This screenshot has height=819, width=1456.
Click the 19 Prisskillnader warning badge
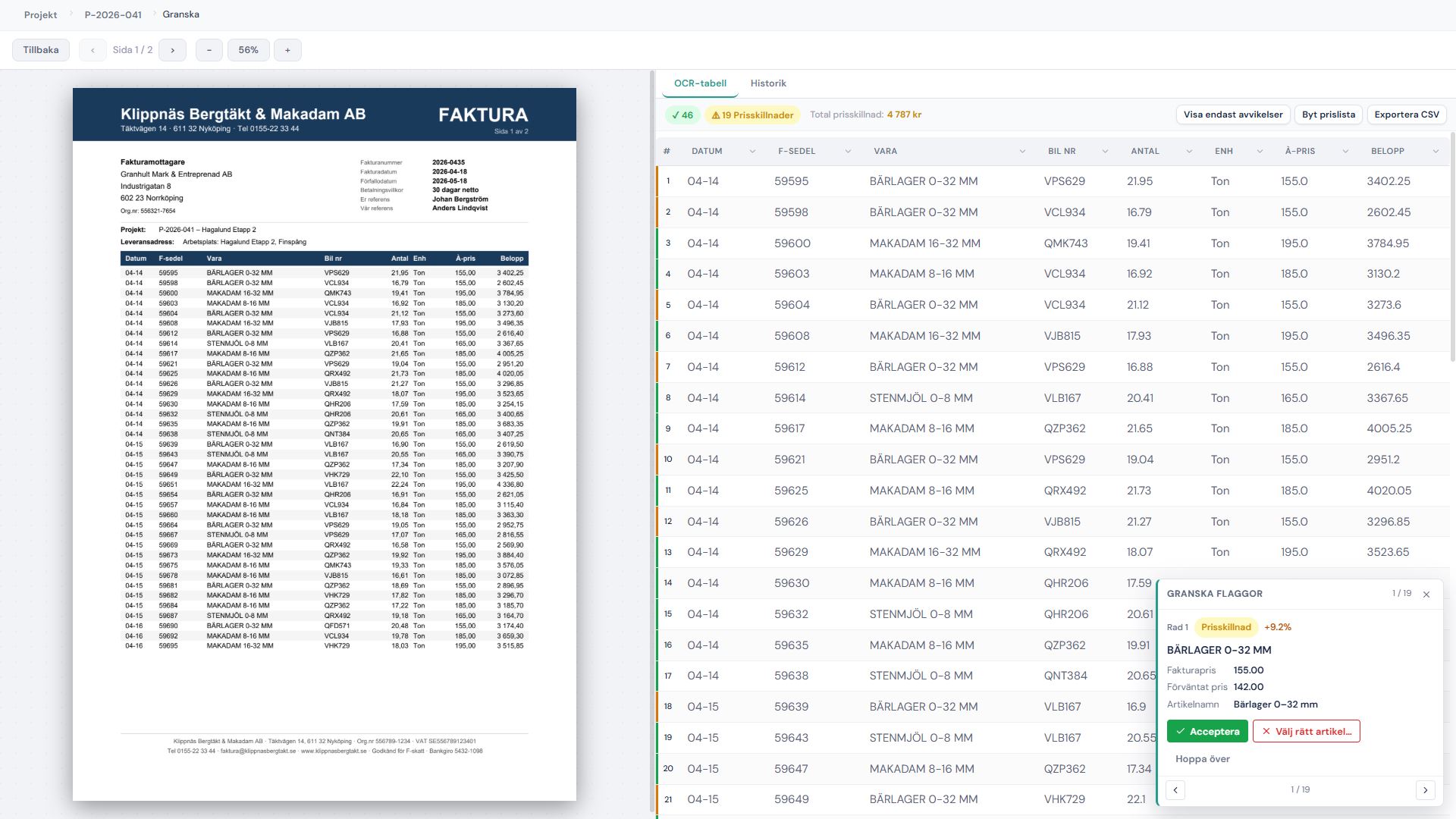point(752,115)
